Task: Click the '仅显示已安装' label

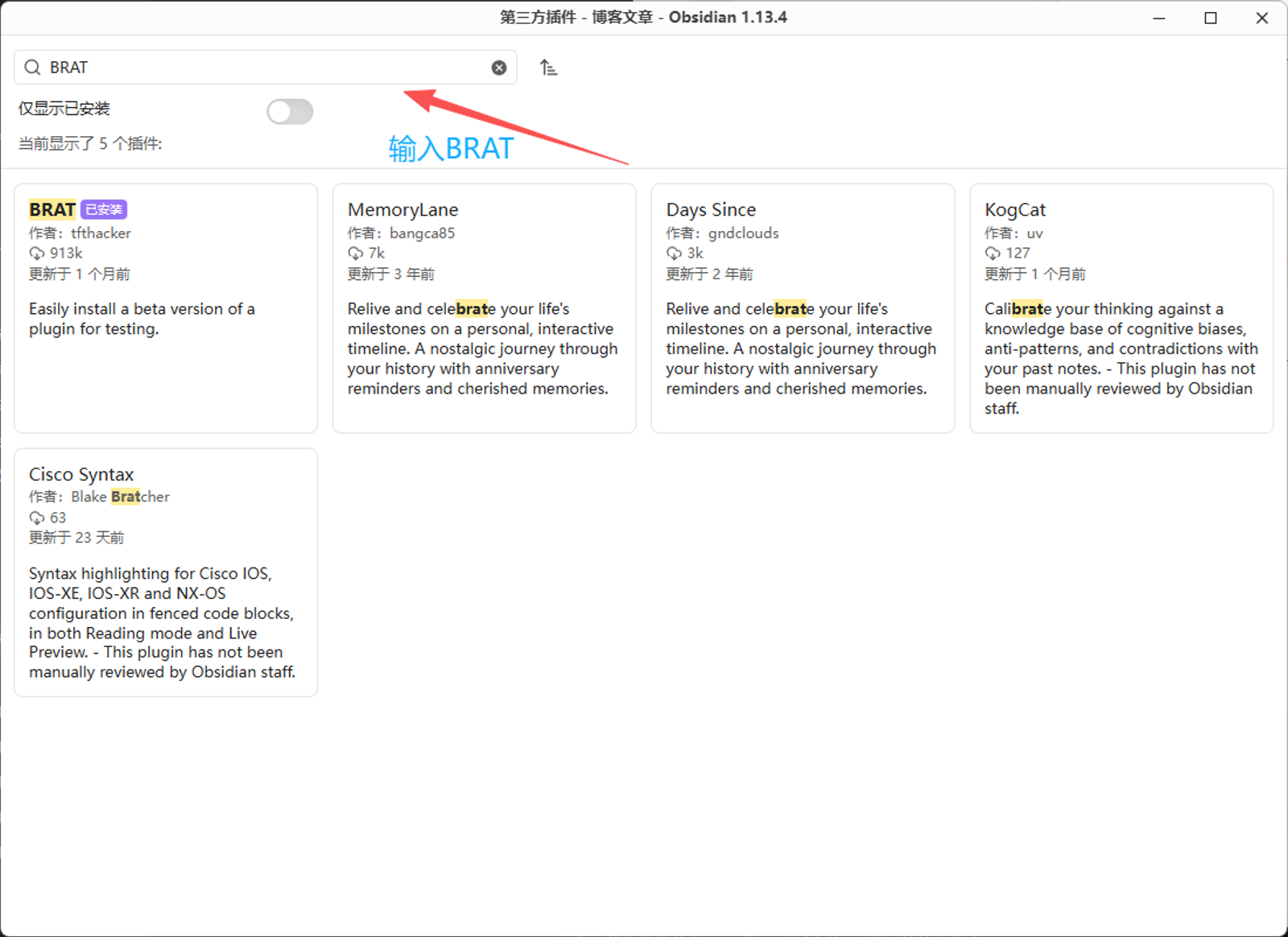Action: (64, 109)
